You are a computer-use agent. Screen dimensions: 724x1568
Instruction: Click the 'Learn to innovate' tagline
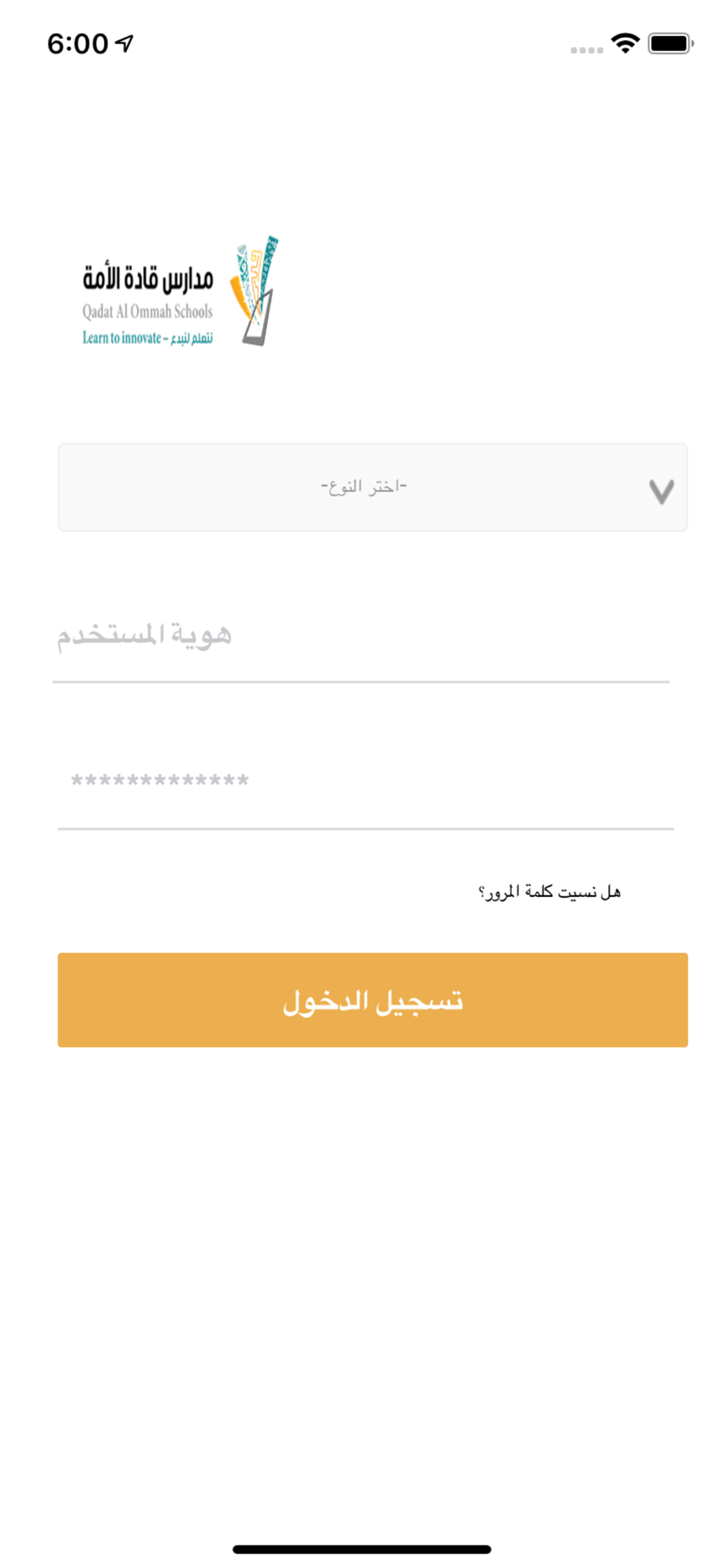point(121,338)
